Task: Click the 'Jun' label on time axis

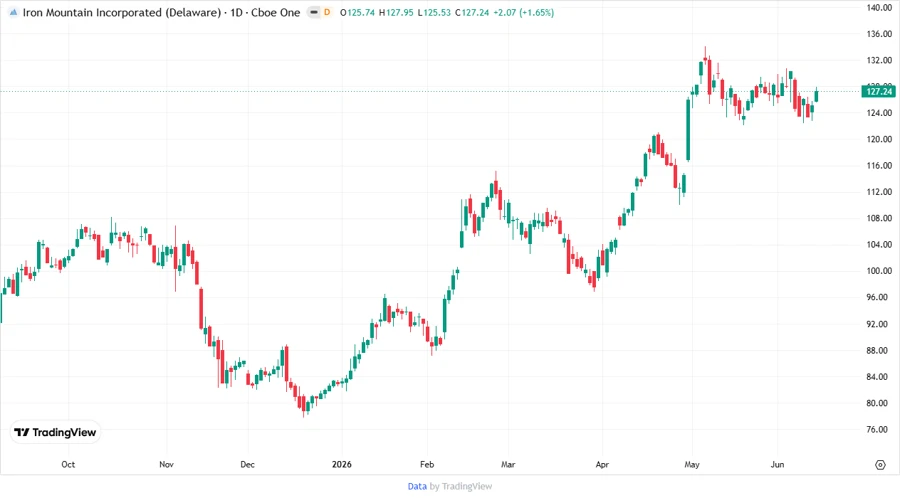Action: click(x=777, y=464)
